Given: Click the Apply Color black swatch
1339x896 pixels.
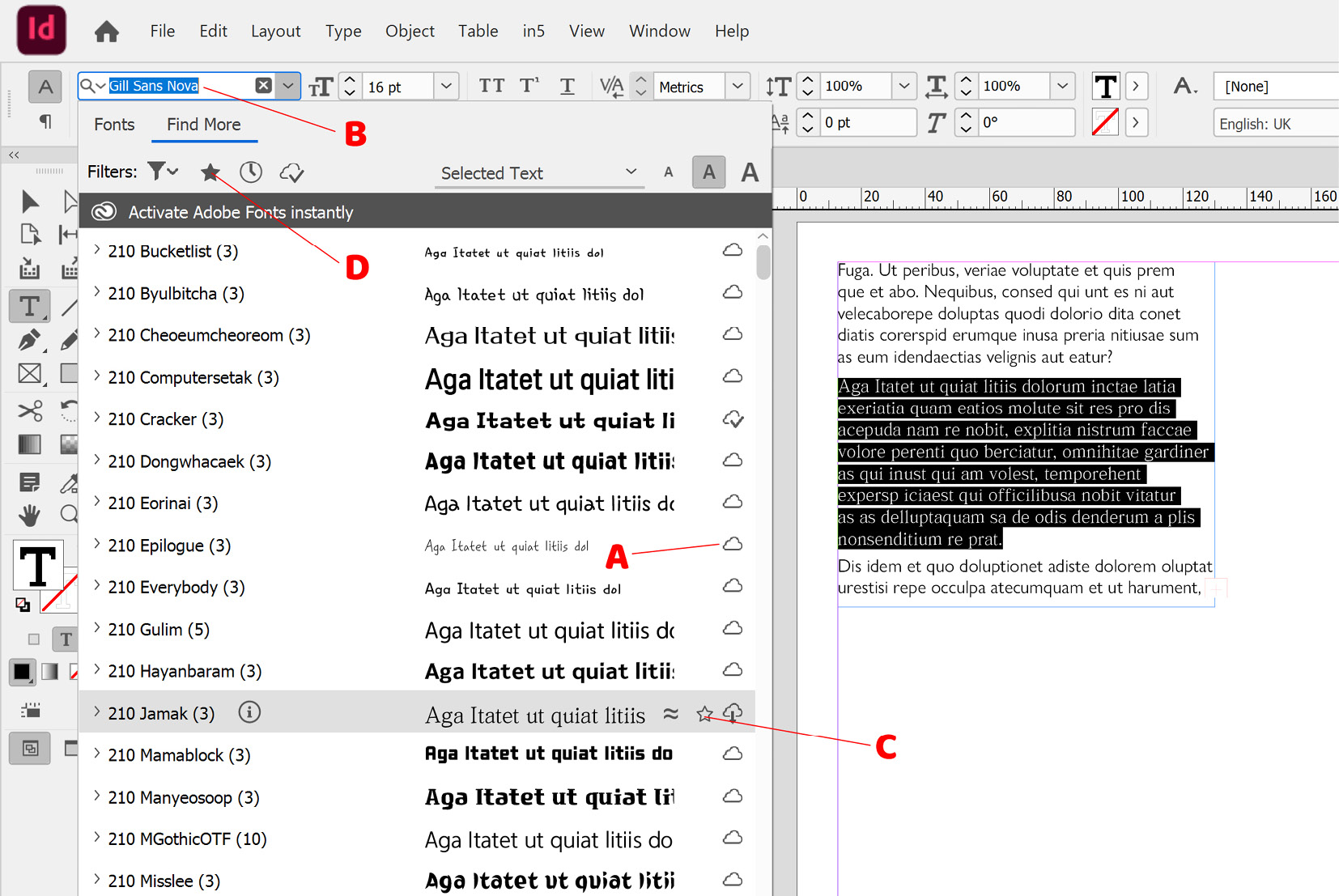Looking at the screenshot, I should point(22,671).
